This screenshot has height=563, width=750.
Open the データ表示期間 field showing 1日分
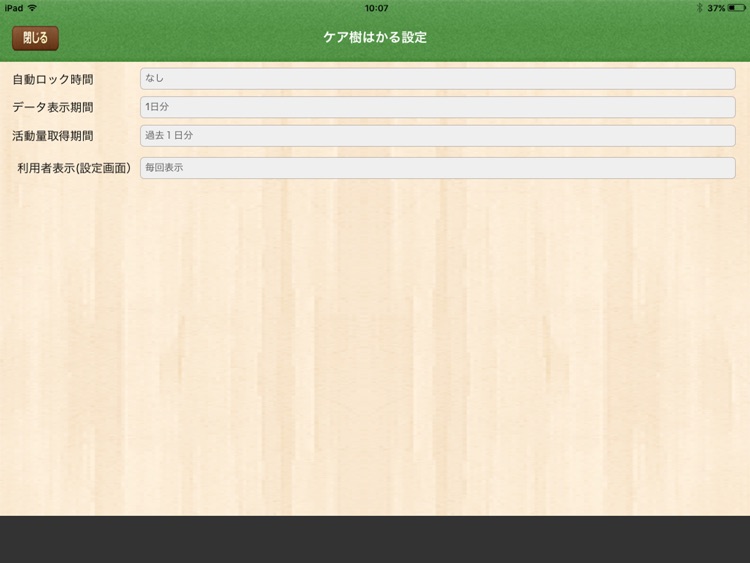point(438,107)
